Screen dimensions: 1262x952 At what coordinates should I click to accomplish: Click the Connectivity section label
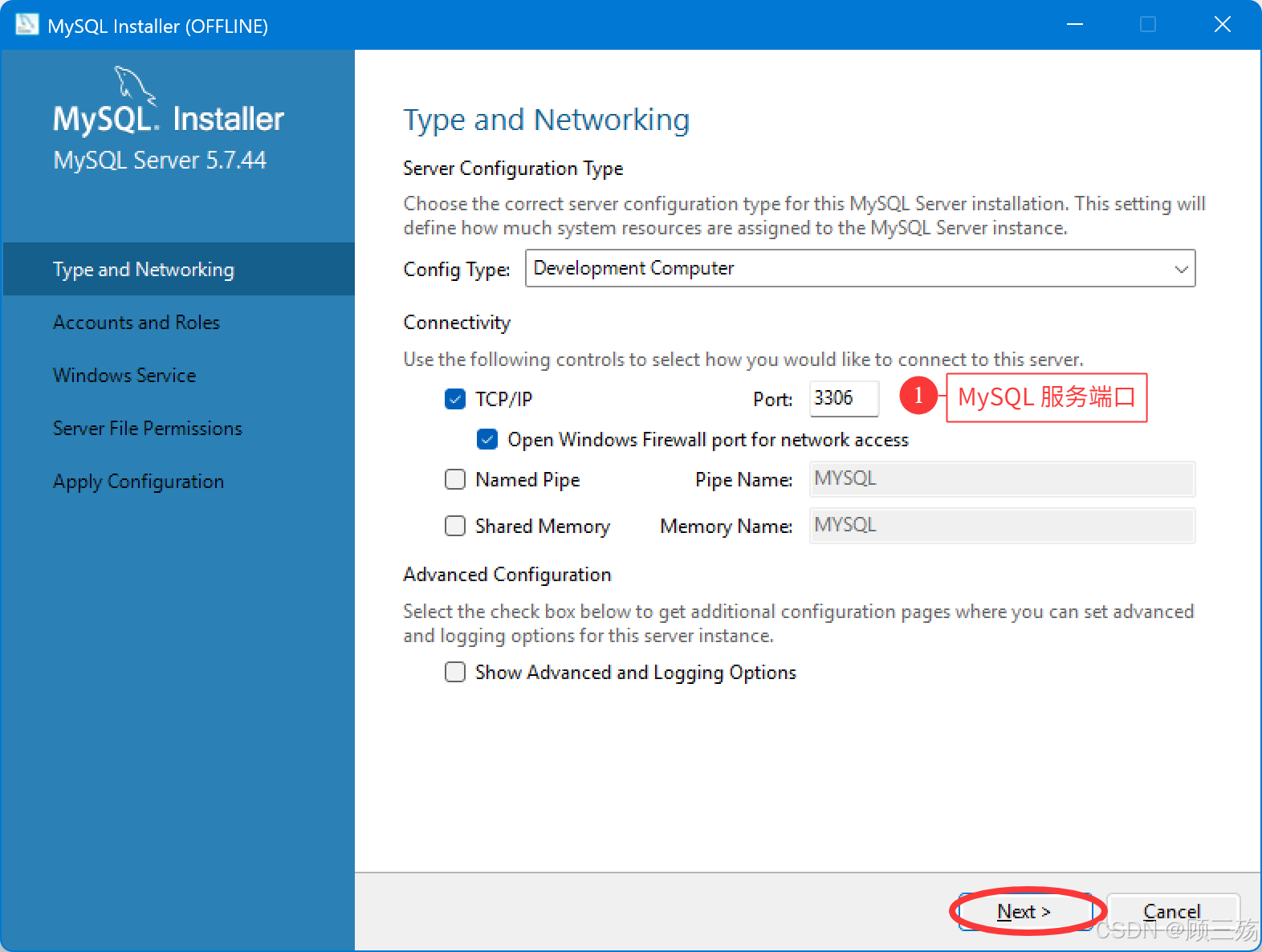457,323
